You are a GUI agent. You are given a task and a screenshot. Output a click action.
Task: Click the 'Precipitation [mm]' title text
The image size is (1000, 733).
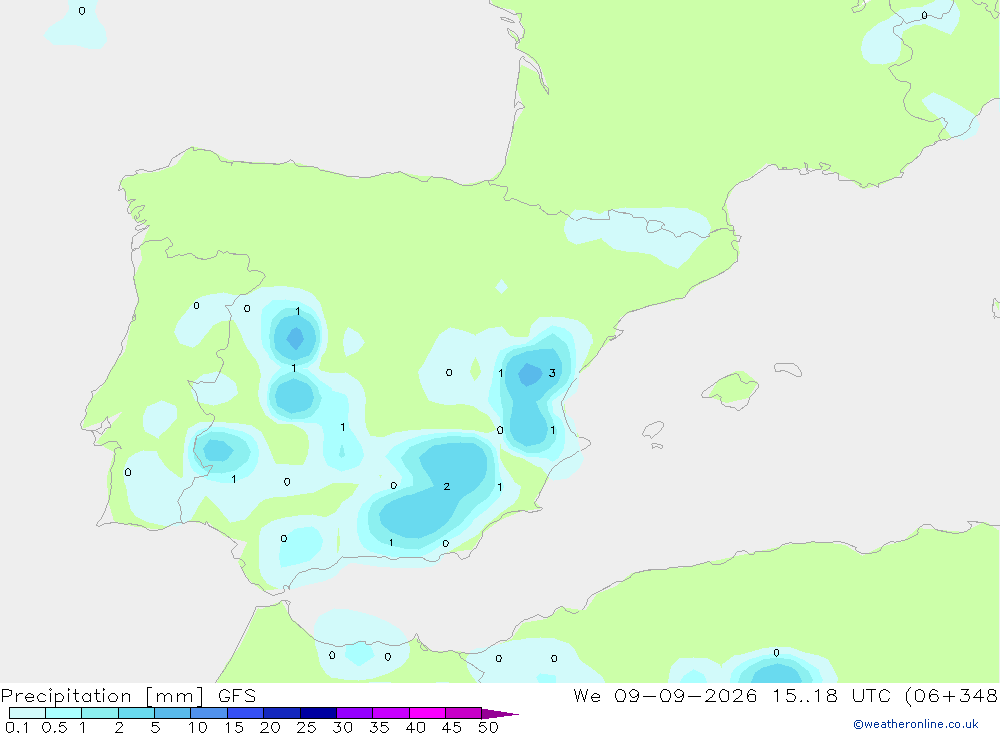point(103,696)
